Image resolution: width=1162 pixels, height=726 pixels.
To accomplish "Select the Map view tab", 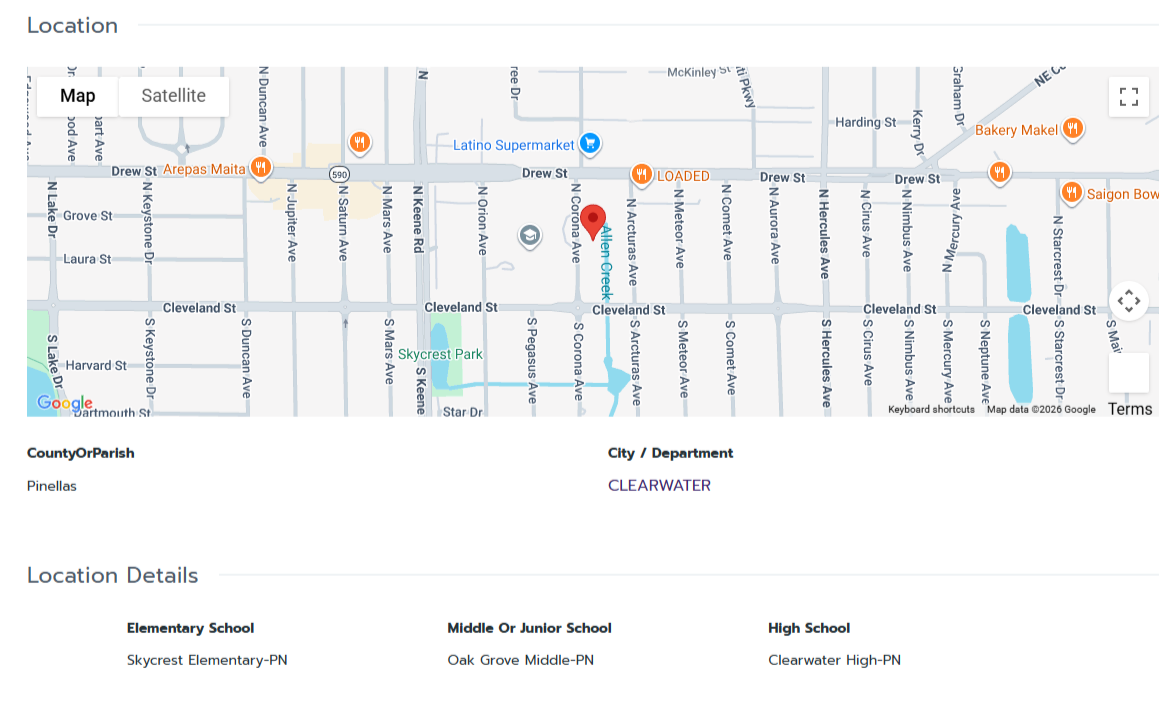I will (x=78, y=96).
